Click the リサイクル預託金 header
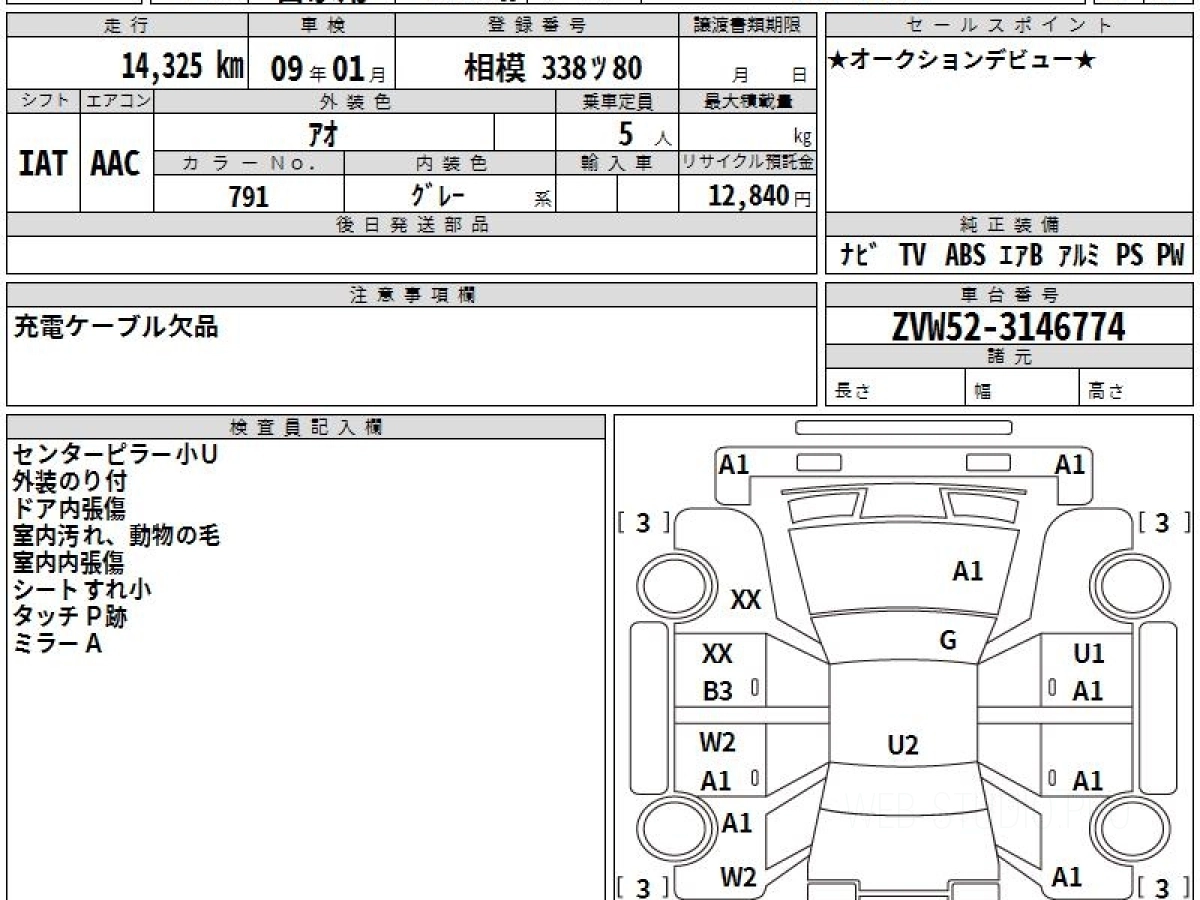The image size is (1200, 900). coord(747,163)
